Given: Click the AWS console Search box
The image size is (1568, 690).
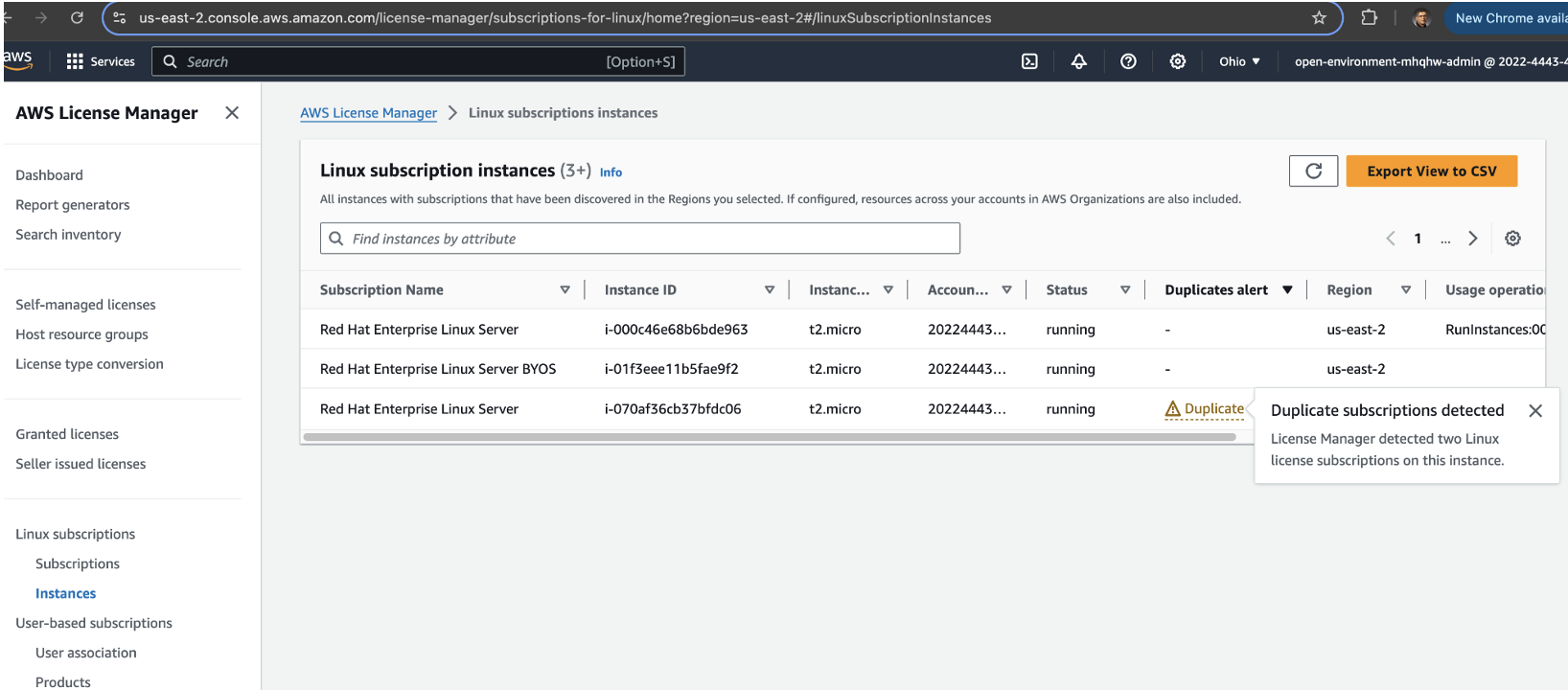Looking at the screenshot, I should pos(418,61).
